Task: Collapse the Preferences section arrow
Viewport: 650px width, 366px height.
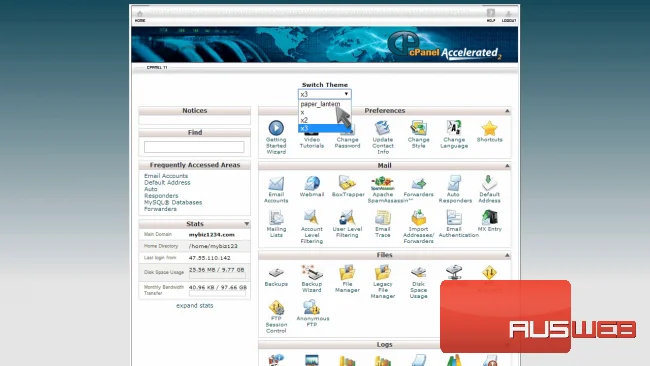Action: coord(507,111)
